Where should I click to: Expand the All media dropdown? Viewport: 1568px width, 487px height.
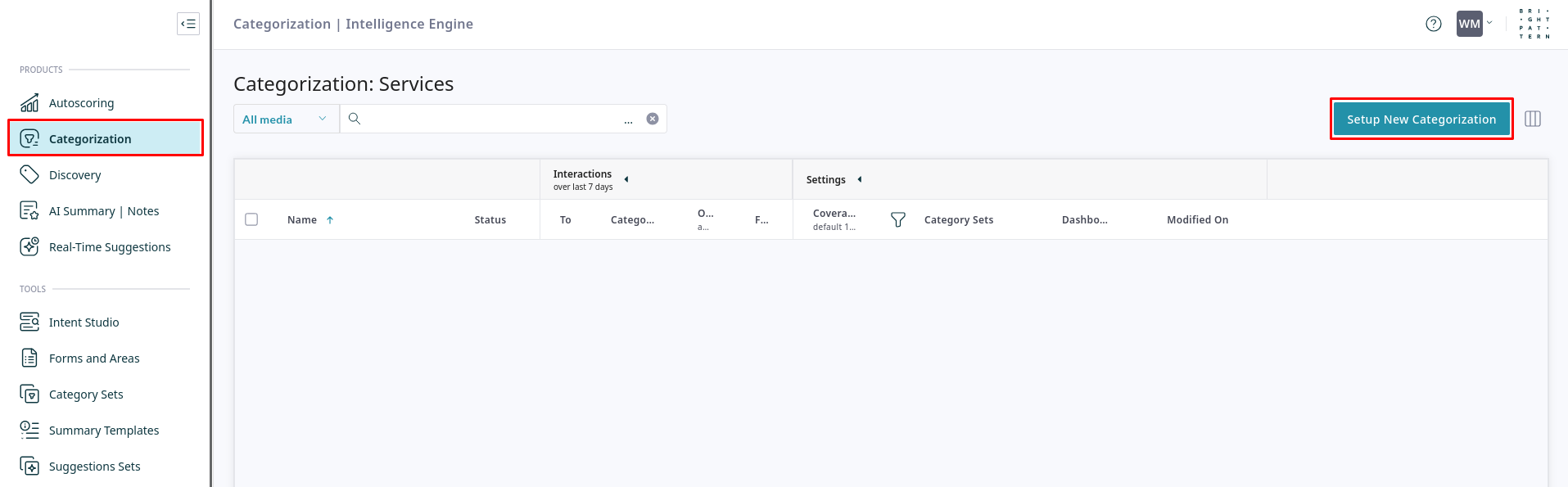point(285,119)
